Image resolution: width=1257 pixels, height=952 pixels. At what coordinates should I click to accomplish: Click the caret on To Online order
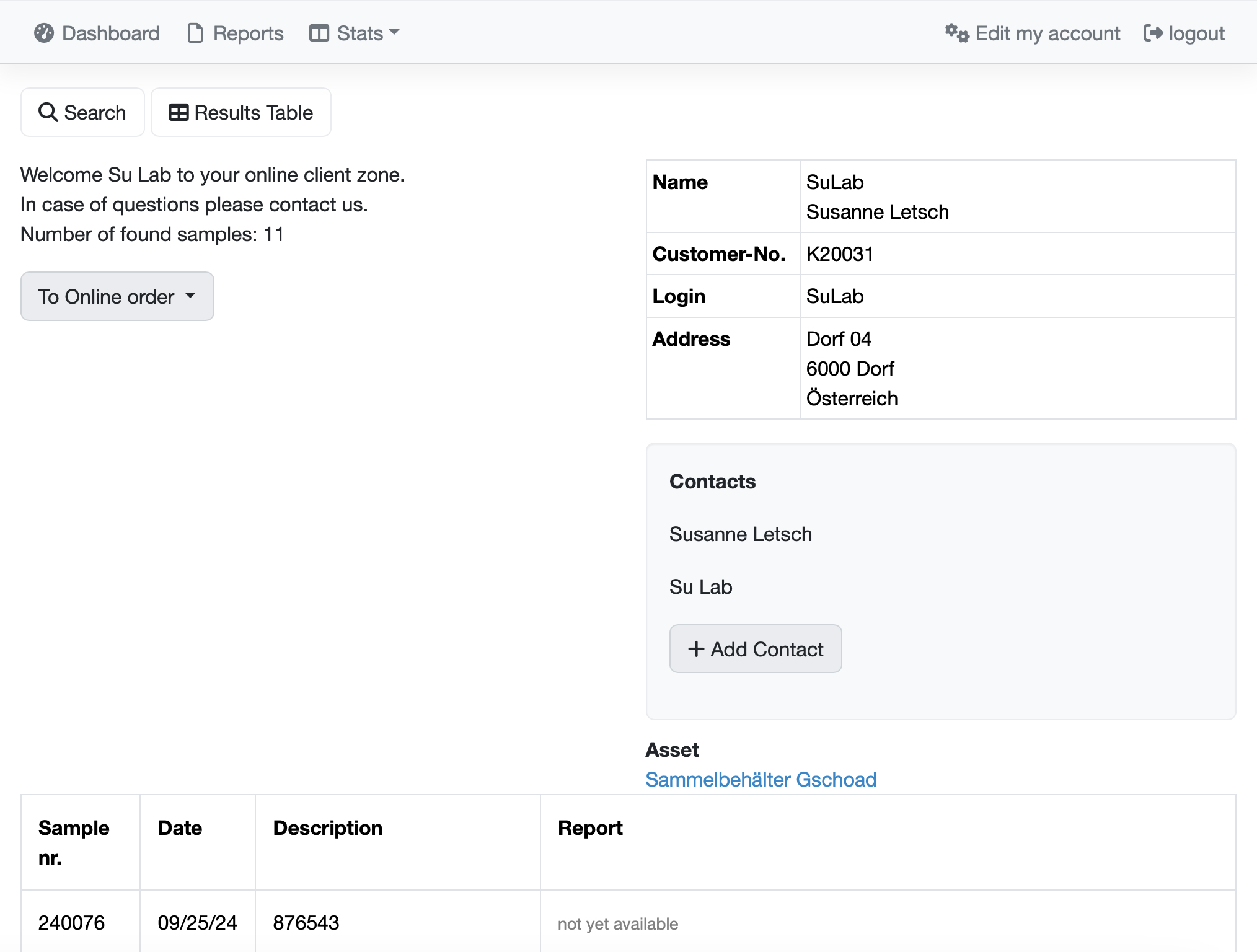point(191,296)
